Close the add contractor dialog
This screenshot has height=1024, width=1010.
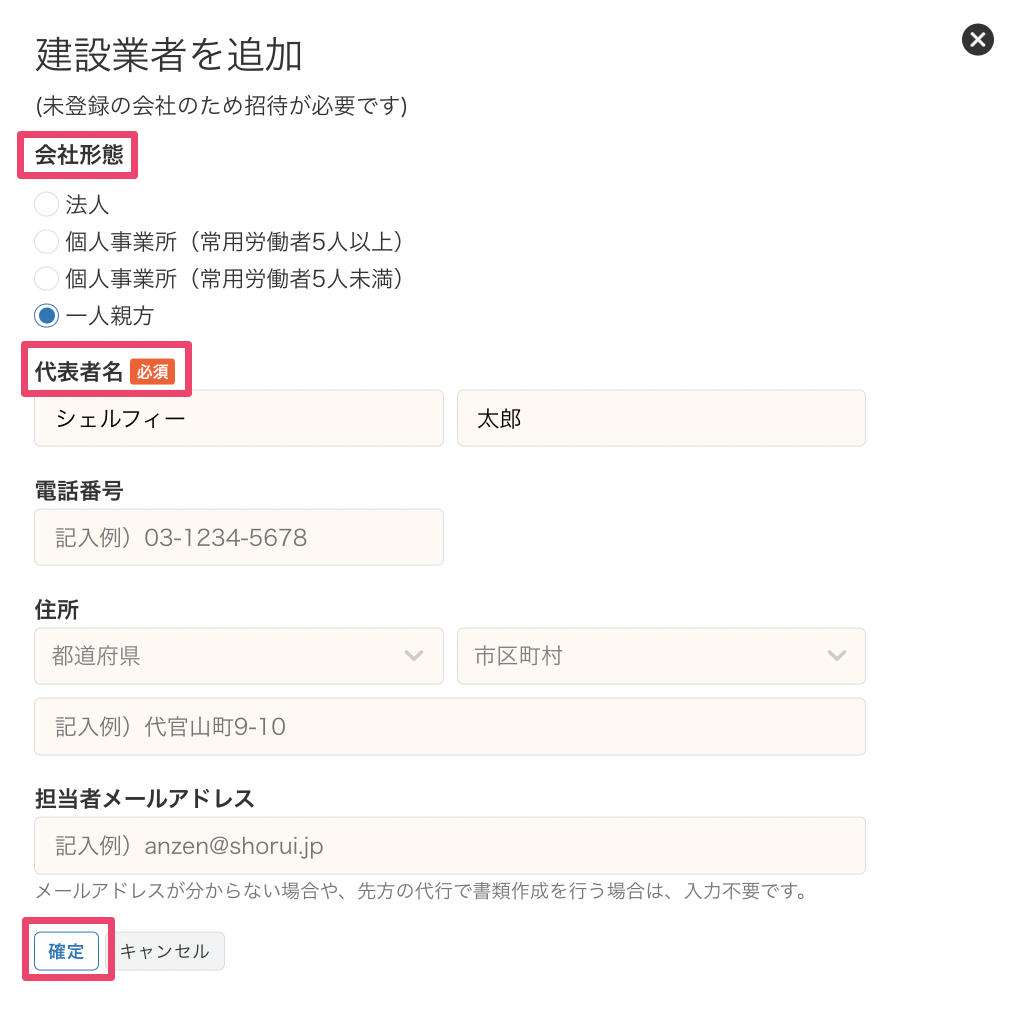pos(977,40)
